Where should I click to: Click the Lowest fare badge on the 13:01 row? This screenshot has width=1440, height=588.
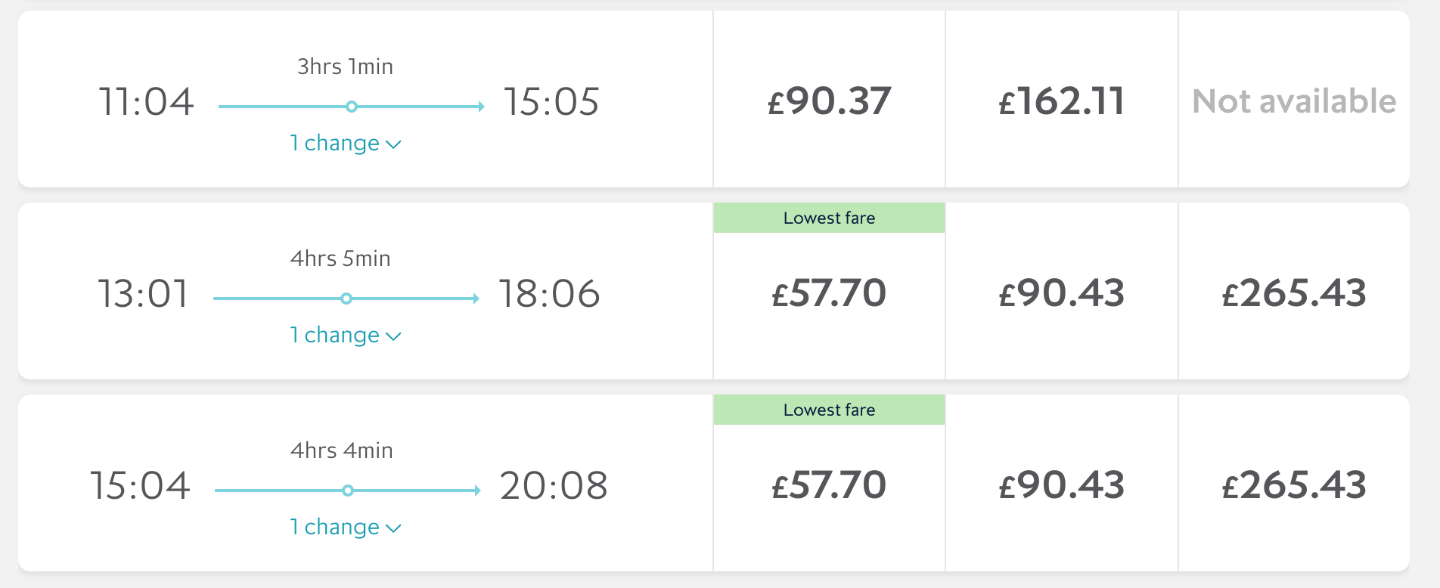point(829,218)
